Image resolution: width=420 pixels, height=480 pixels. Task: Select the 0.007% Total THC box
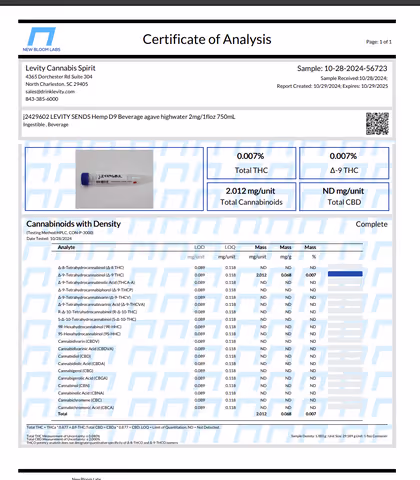click(x=251, y=163)
